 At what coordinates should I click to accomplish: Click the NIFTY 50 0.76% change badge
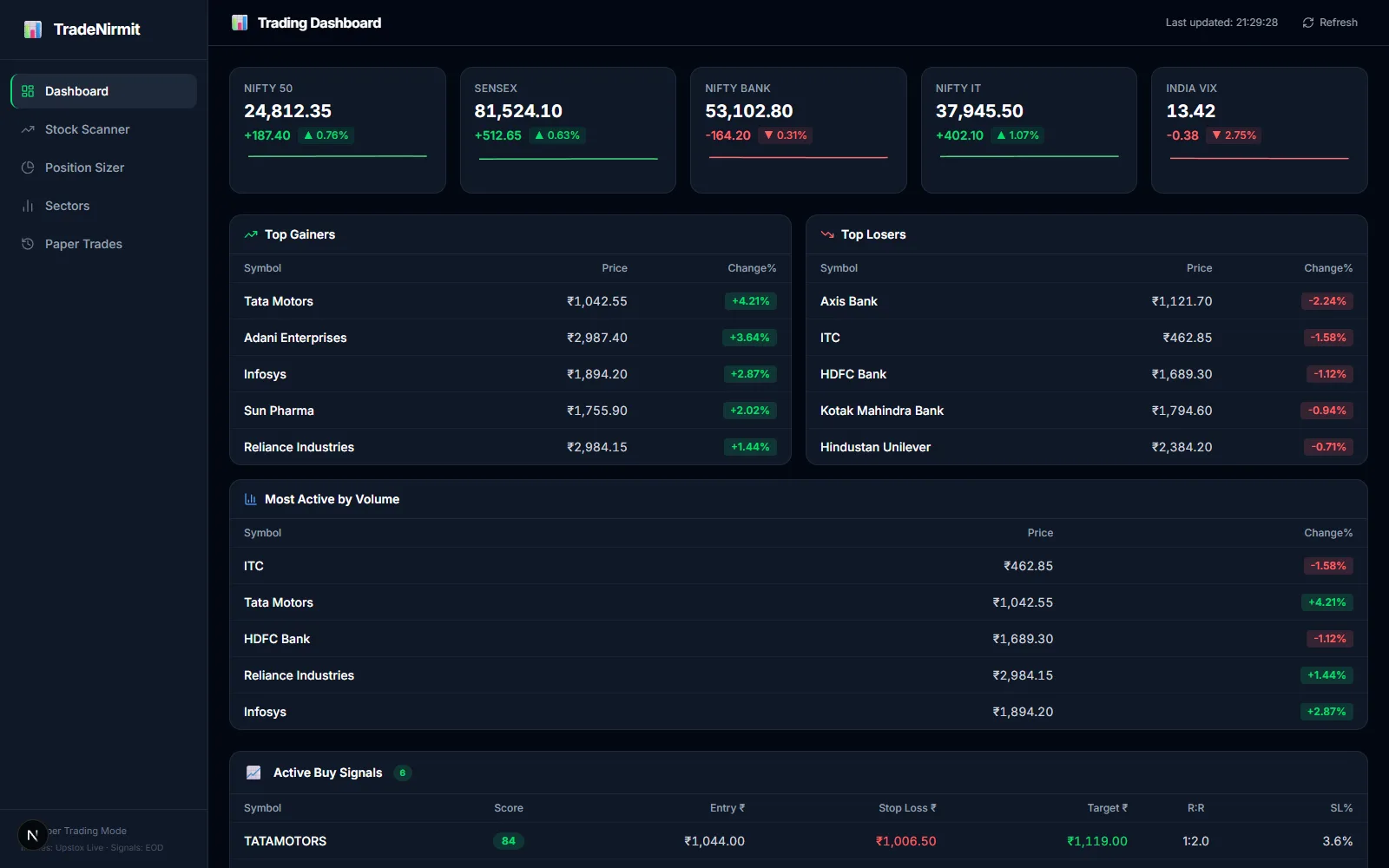point(326,135)
